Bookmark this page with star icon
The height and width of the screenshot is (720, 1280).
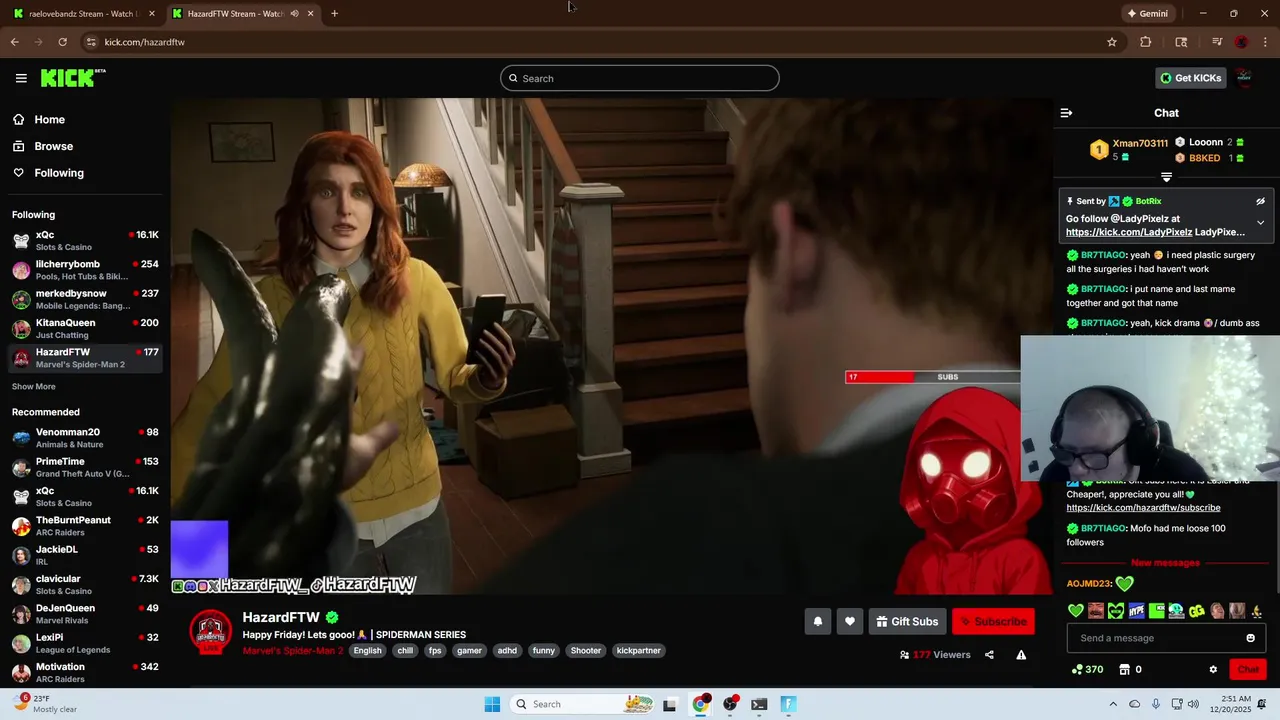1111,42
